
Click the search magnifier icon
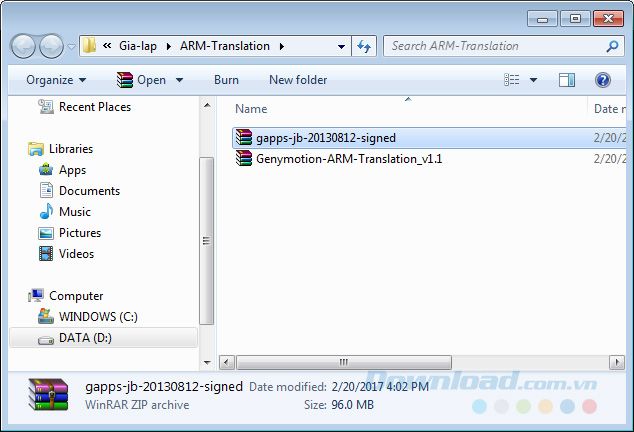(x=612, y=46)
